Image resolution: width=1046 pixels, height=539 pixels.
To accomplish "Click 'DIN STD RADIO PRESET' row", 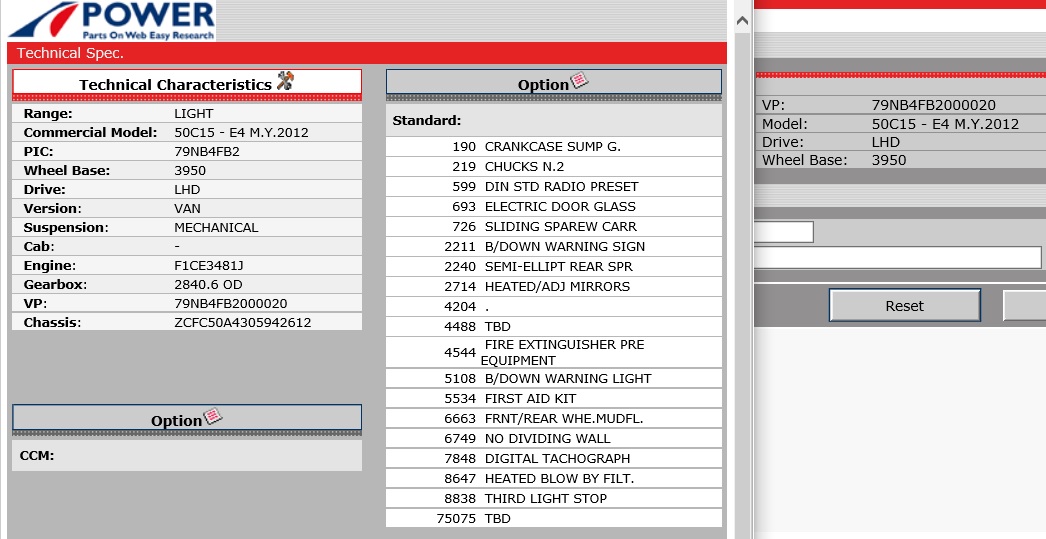I will pos(554,187).
